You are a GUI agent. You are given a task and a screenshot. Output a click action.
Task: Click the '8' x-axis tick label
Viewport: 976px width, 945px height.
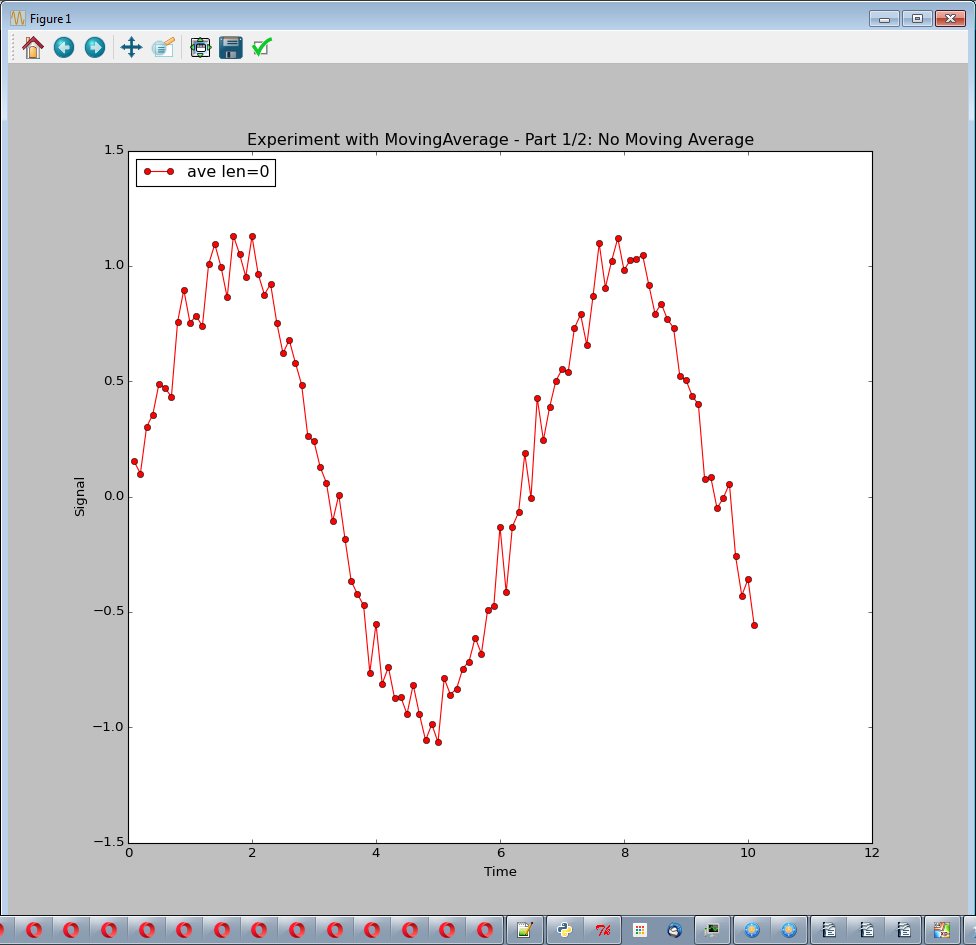coord(624,853)
